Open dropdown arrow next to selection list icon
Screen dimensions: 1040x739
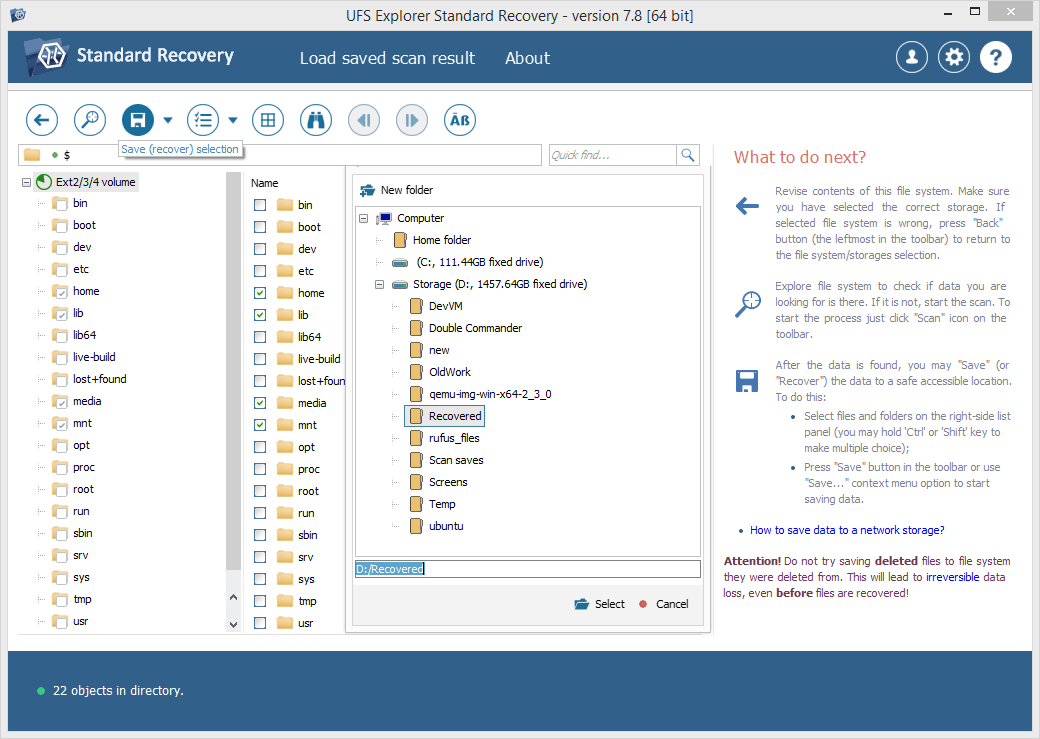click(x=233, y=120)
